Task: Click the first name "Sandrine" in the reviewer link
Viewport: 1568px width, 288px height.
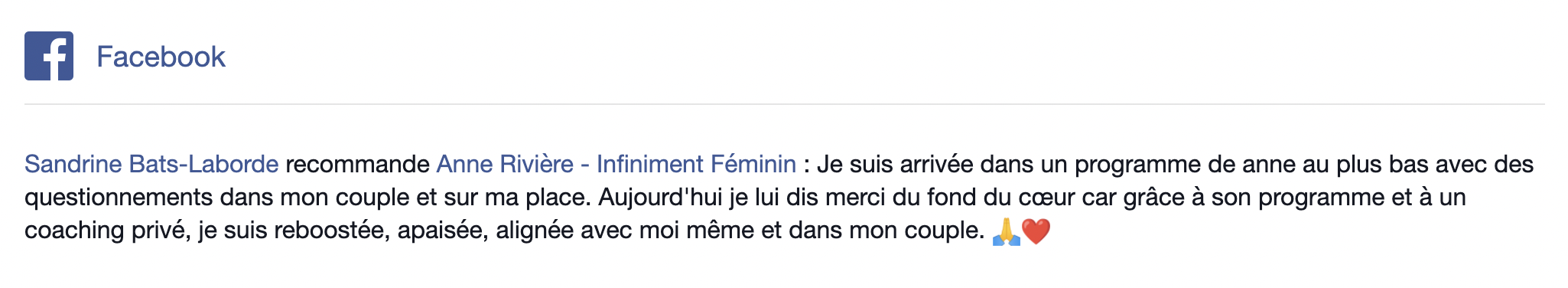Action: (x=73, y=164)
